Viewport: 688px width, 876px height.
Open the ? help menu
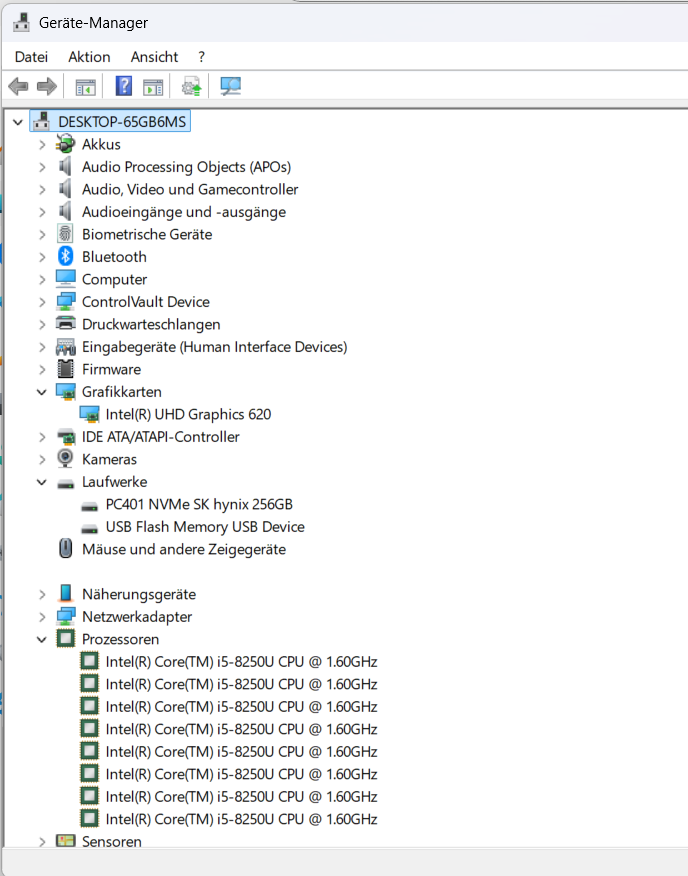pos(201,56)
